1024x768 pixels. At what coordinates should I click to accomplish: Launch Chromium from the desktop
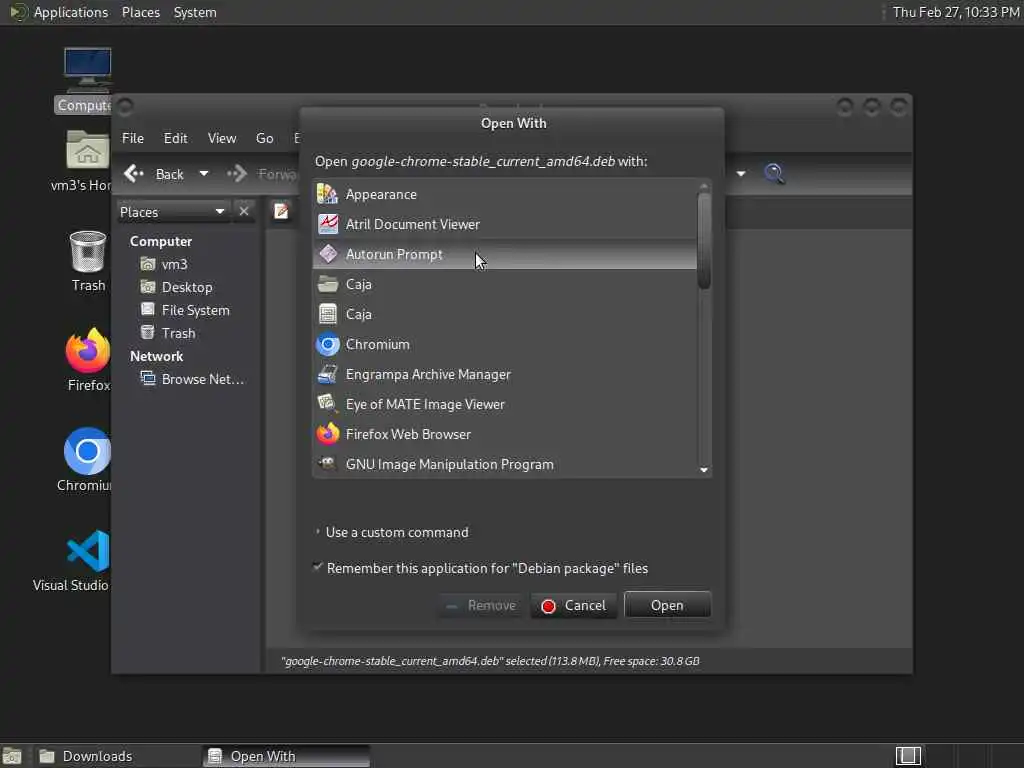coord(88,451)
